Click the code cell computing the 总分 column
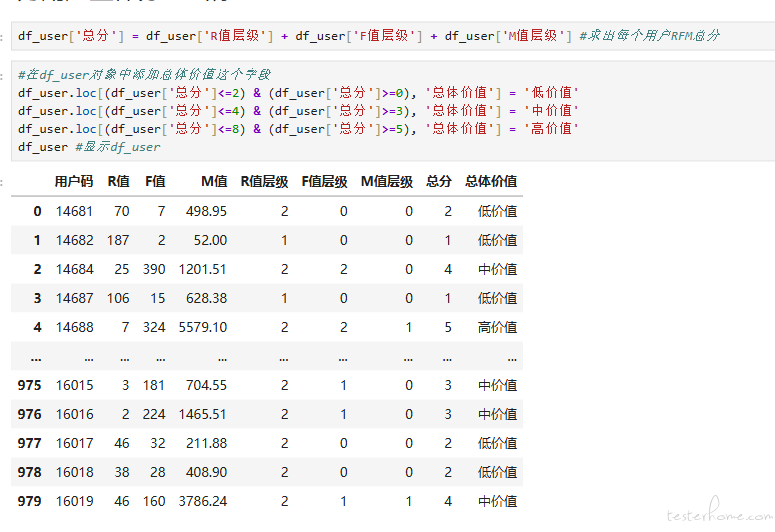The image size is (775, 532). click(x=368, y=36)
